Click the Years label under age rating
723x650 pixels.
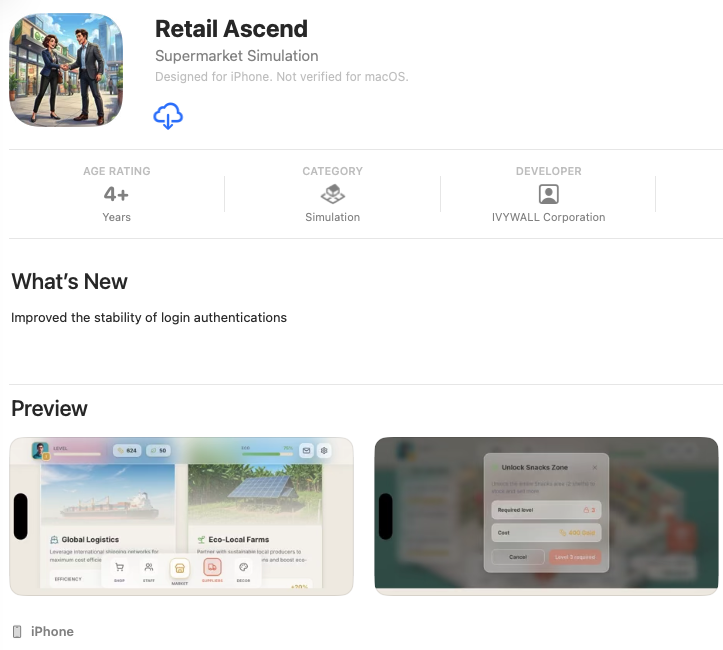[116, 217]
